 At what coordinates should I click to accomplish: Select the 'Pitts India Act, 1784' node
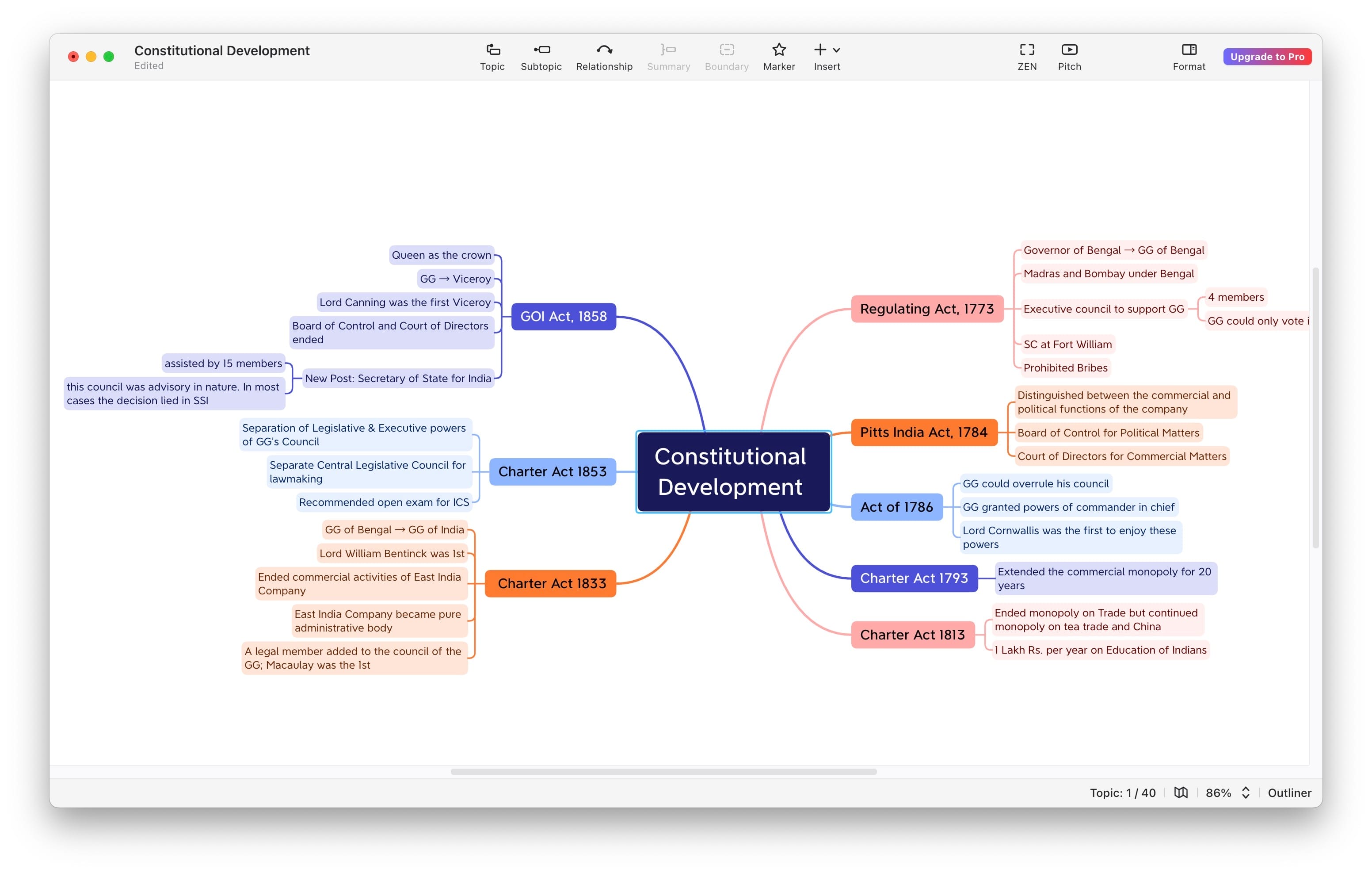[x=924, y=432]
